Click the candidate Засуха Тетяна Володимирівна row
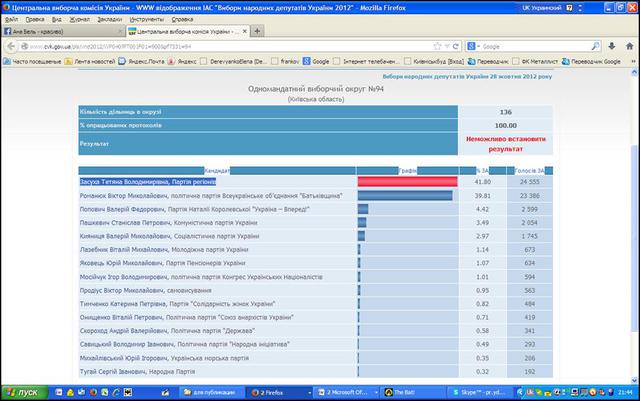 point(145,182)
